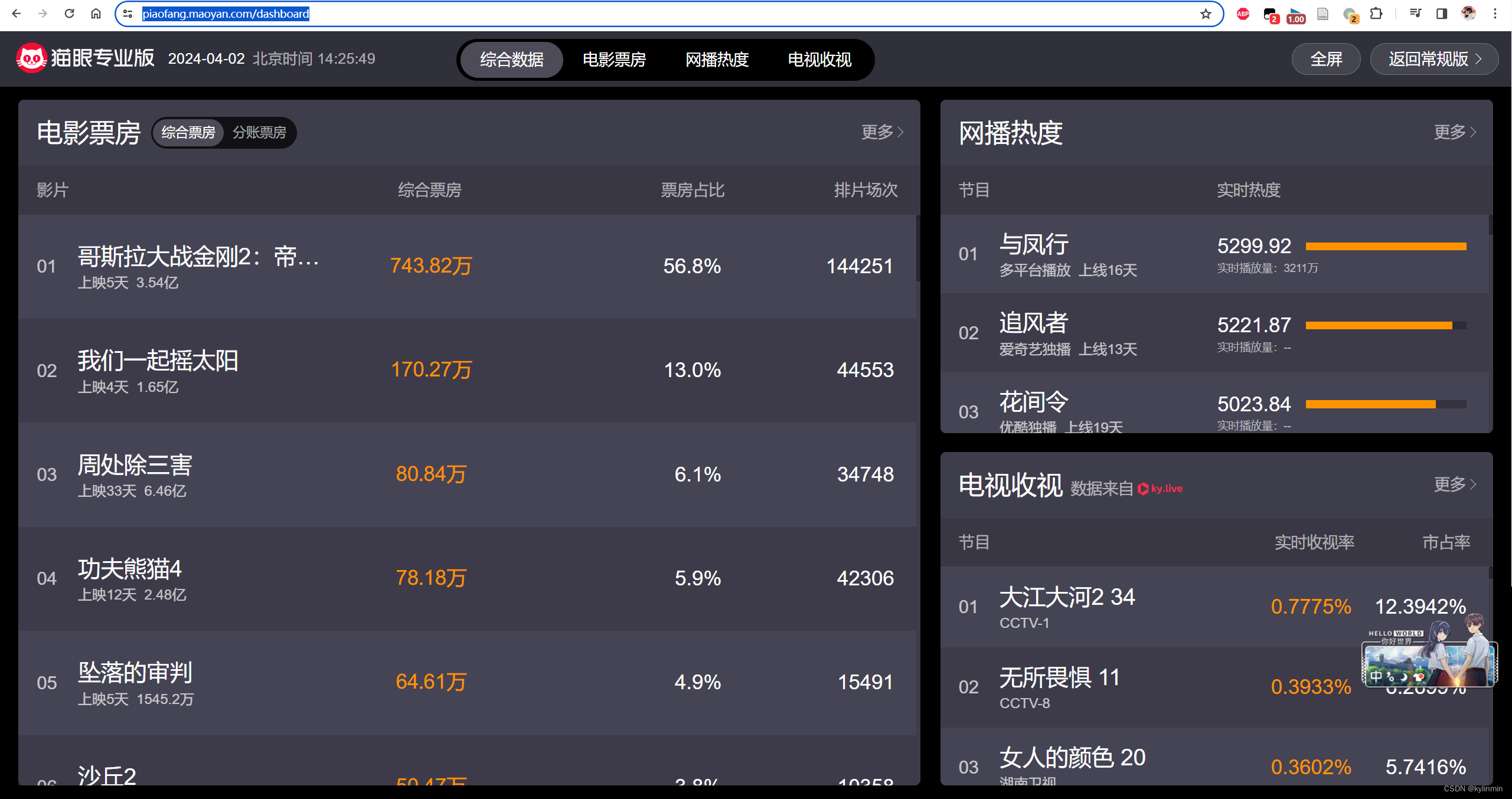Image resolution: width=1512 pixels, height=799 pixels.
Task: Open the 电影票房 top tab
Action: click(614, 60)
